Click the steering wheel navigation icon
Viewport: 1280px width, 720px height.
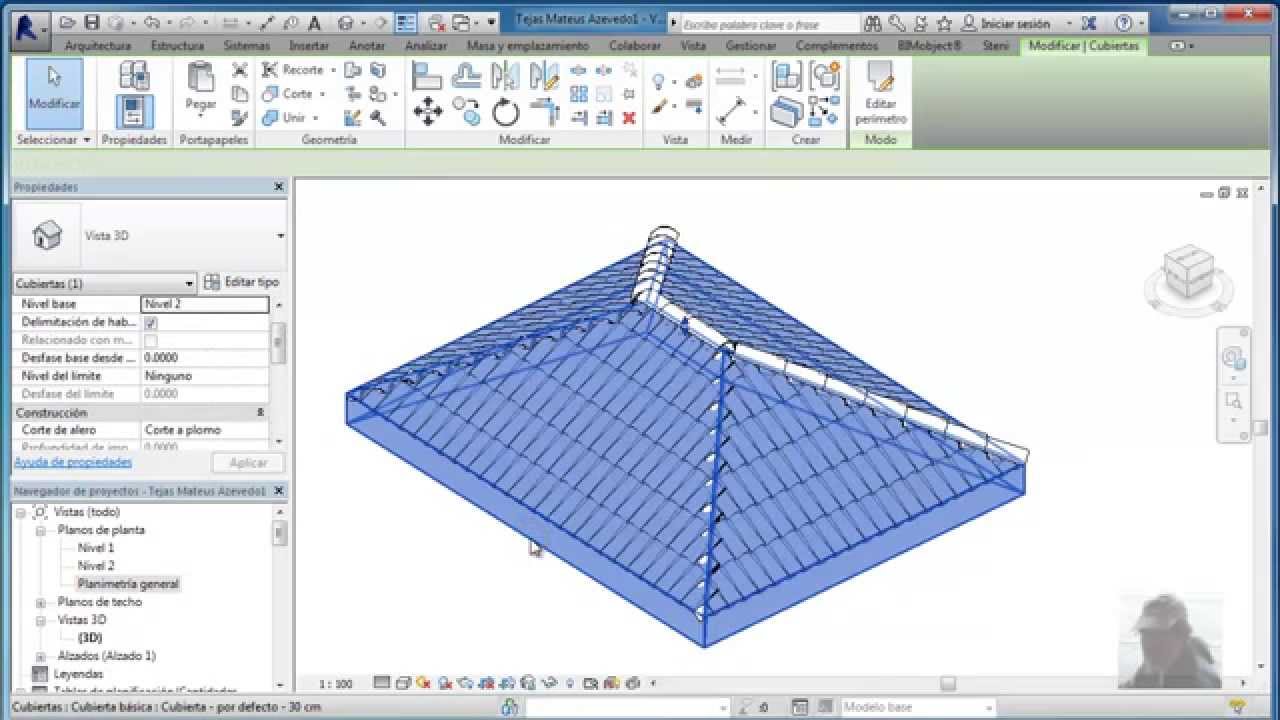(1233, 359)
